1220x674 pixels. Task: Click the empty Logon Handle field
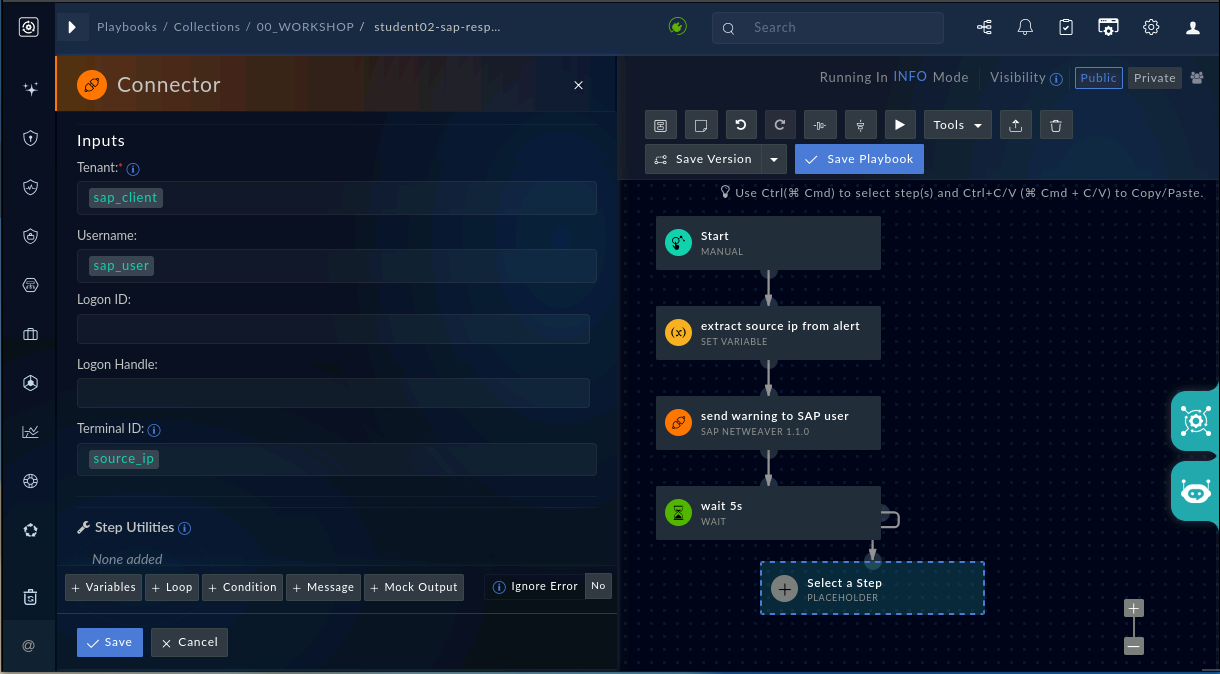pos(333,393)
